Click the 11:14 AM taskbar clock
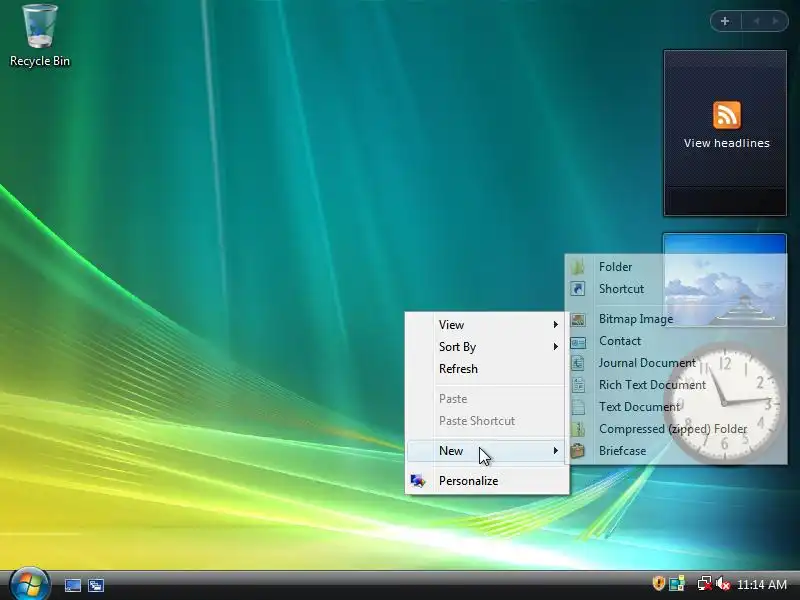The image size is (800, 600). coord(762,584)
